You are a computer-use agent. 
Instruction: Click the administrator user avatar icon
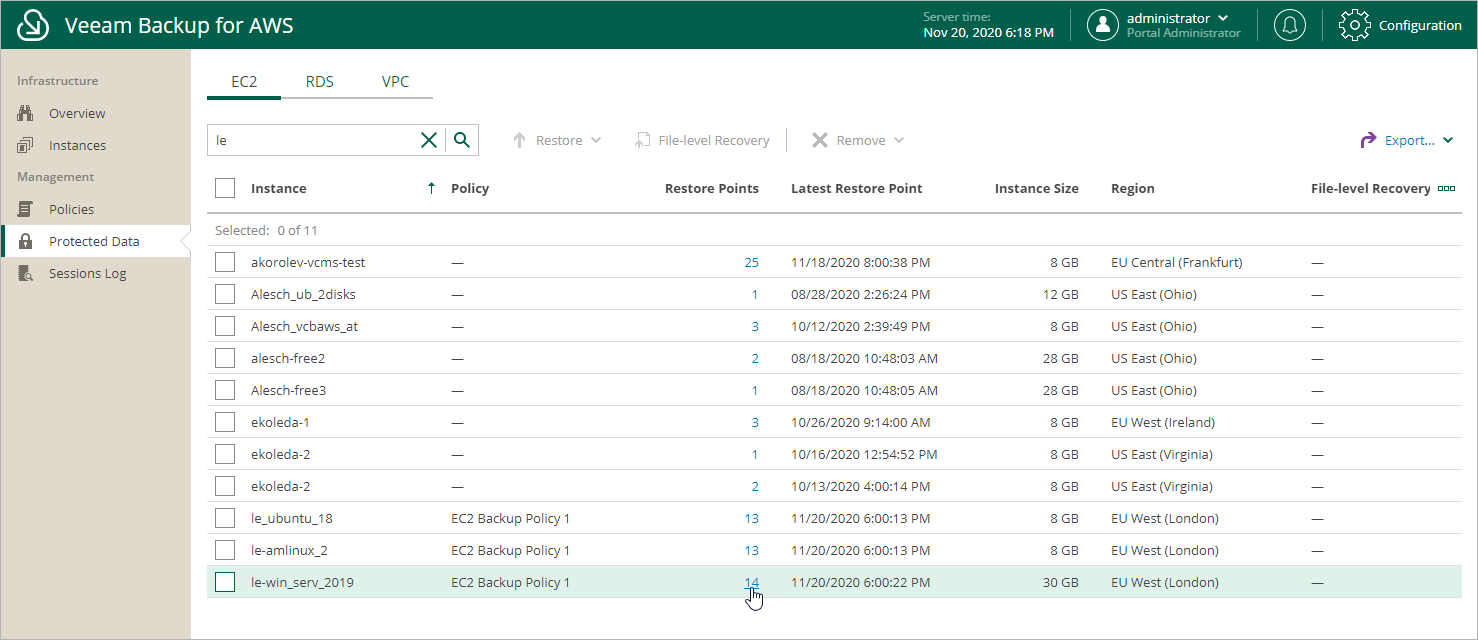click(x=1103, y=25)
